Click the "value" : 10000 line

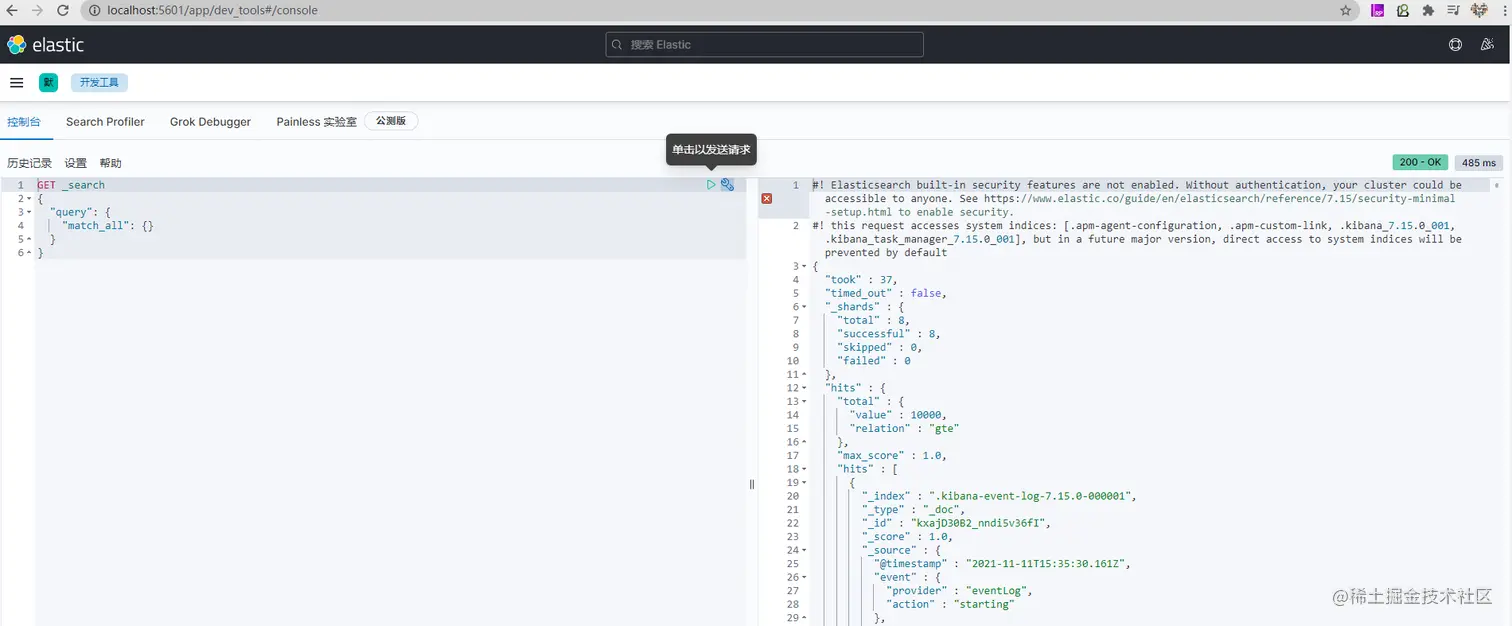coord(897,415)
